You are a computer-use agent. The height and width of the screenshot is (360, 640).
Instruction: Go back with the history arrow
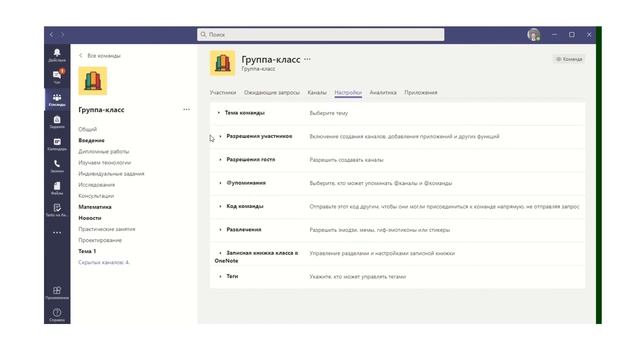tap(51, 35)
